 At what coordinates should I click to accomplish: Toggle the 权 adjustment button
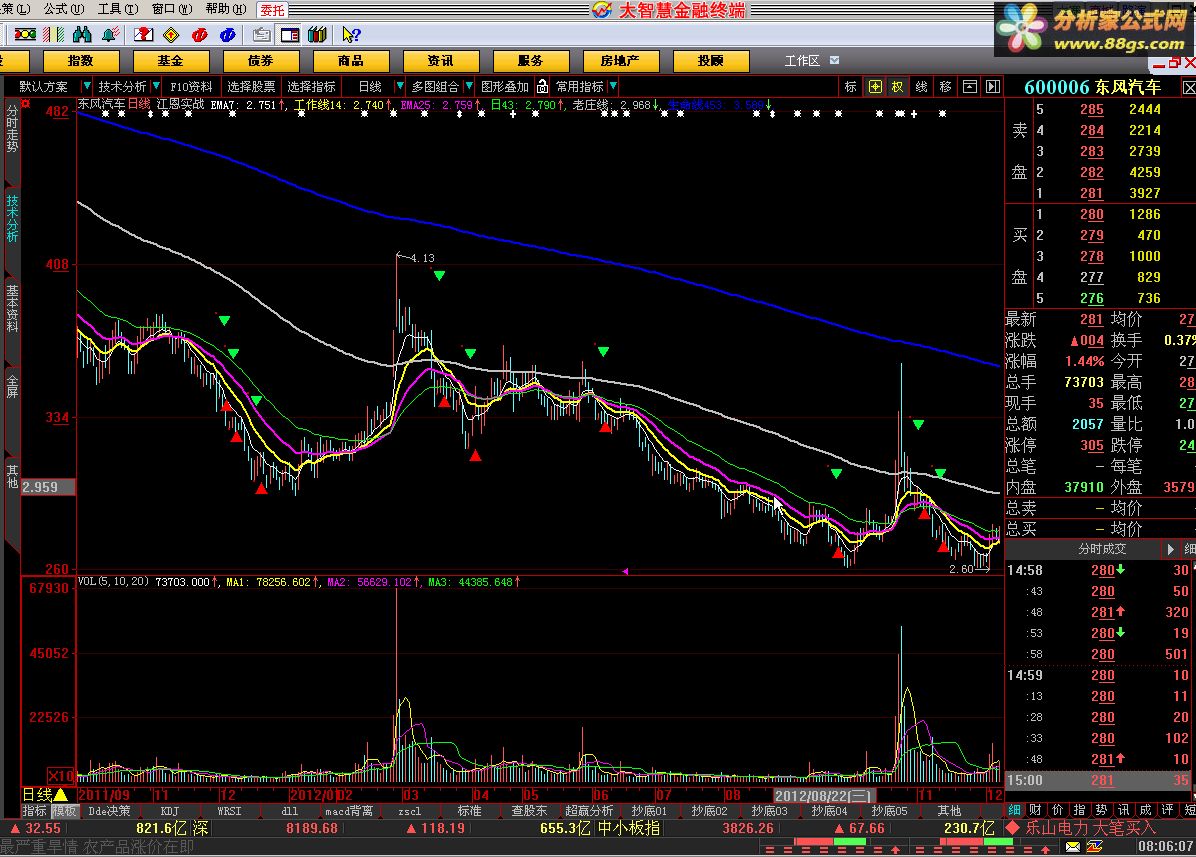[898, 86]
